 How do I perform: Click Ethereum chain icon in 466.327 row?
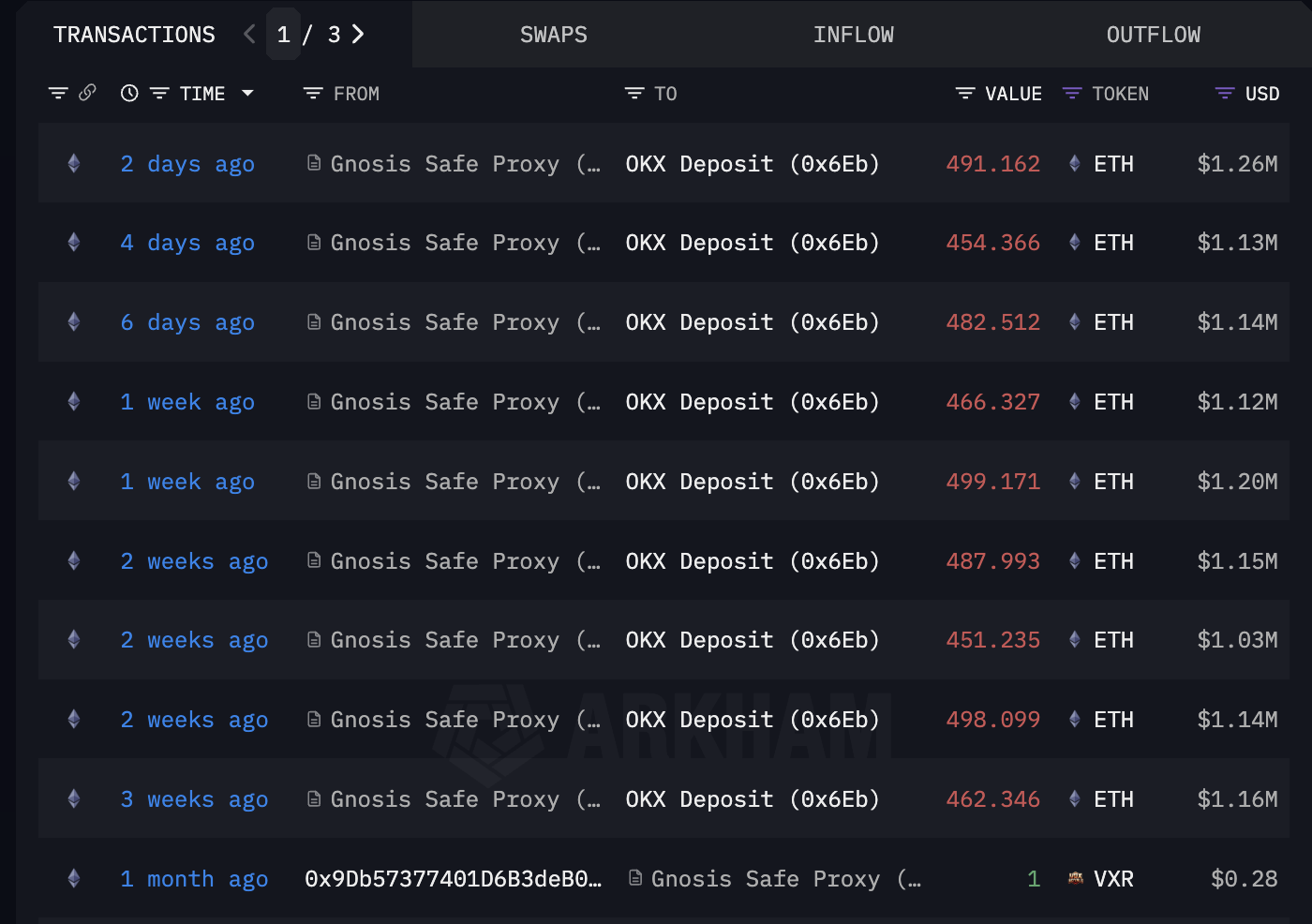pyautogui.click(x=74, y=402)
